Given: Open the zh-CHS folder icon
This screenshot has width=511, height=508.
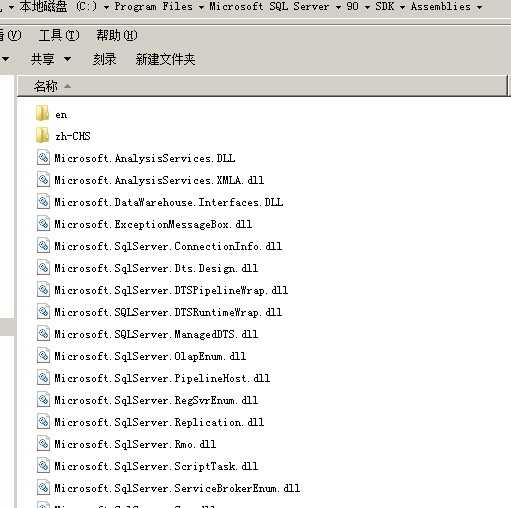Looking at the screenshot, I should 42,136.
